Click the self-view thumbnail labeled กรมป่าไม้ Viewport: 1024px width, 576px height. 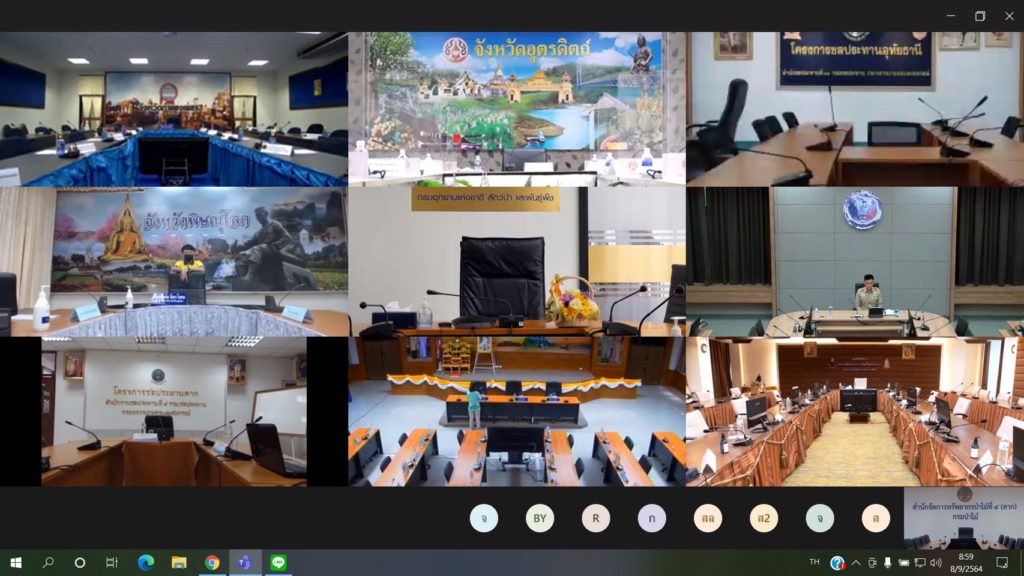click(x=963, y=517)
